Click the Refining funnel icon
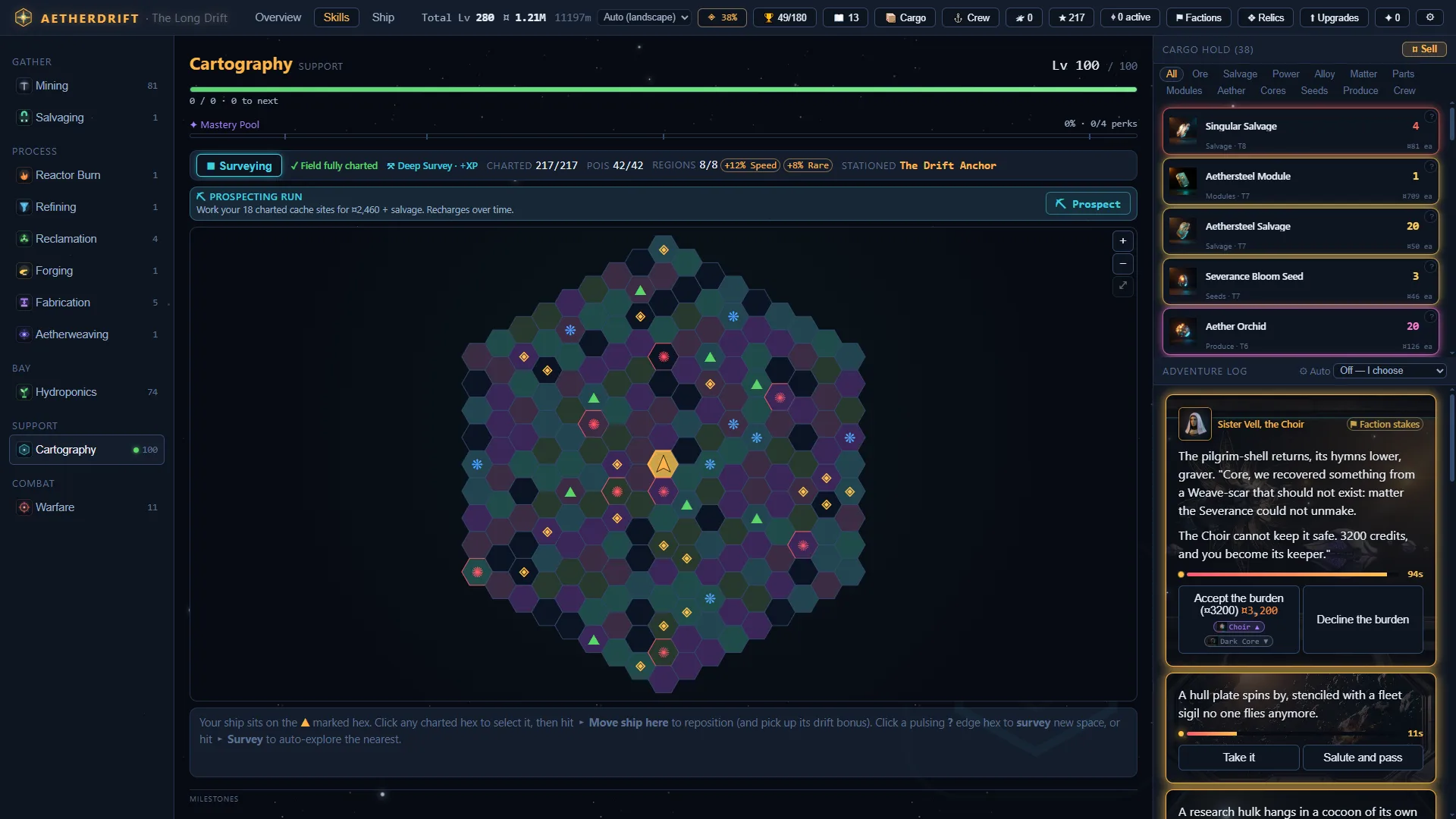Image resolution: width=1456 pixels, height=819 pixels. pos(24,207)
